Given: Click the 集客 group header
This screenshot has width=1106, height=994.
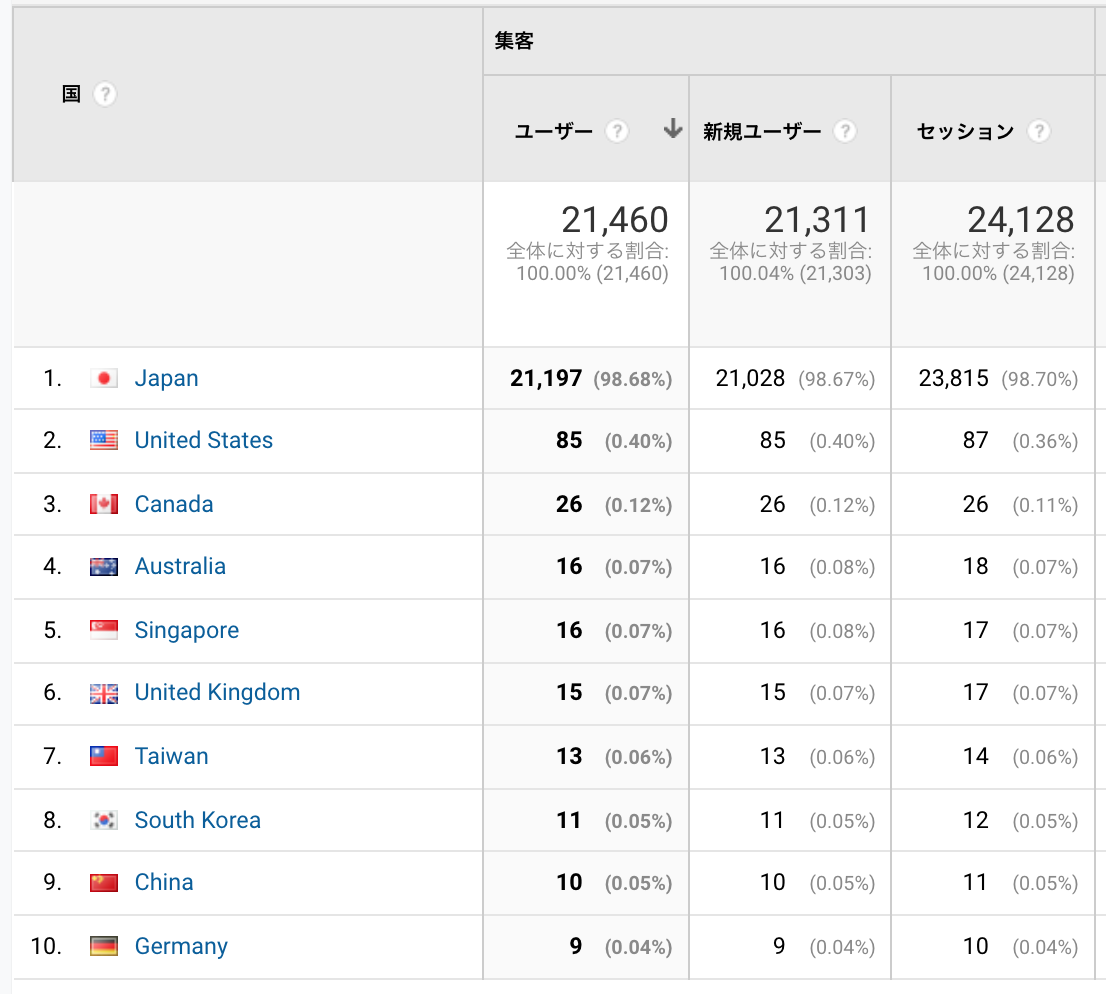Looking at the screenshot, I should [x=514, y=41].
